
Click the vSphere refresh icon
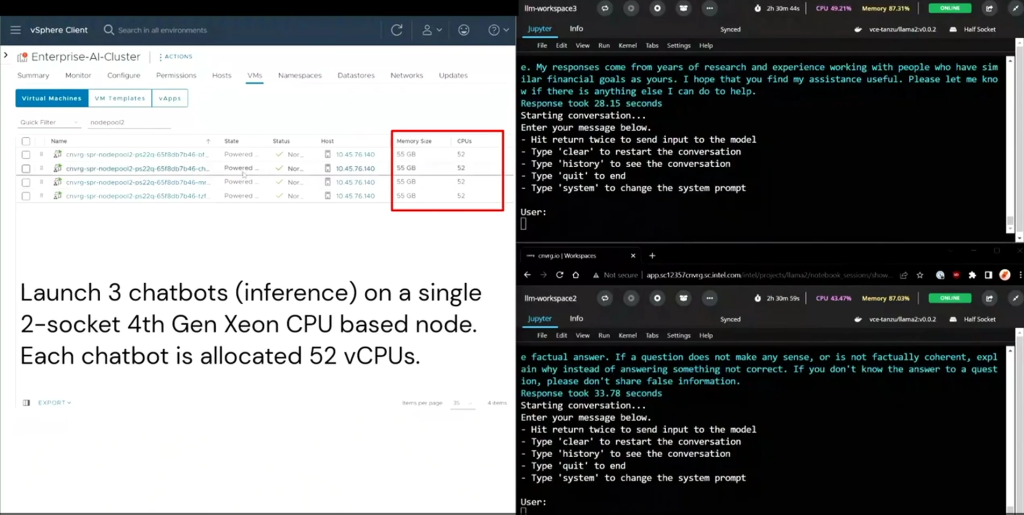click(x=396, y=30)
